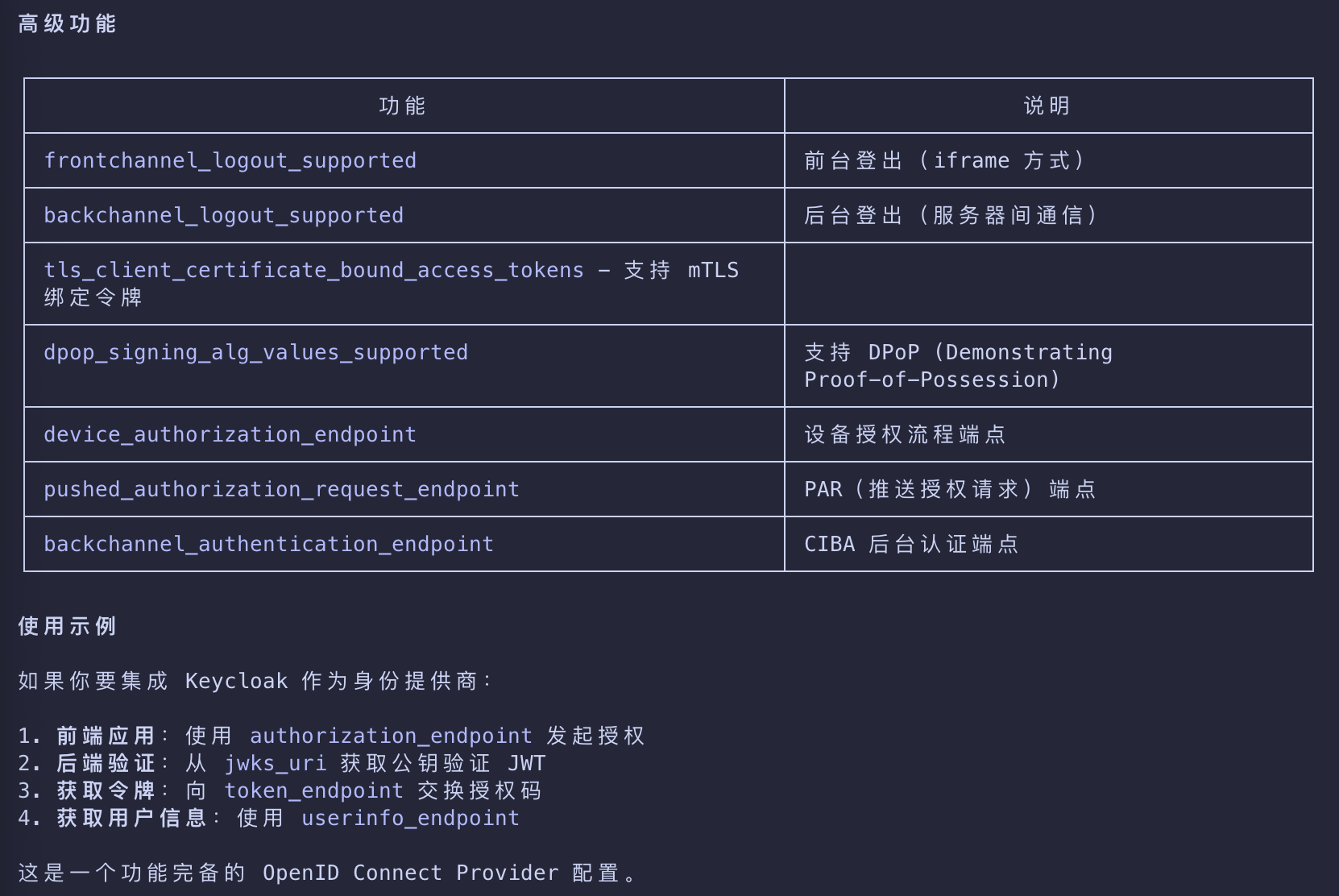Click the 功能 table column header
The image size is (1339, 896).
tap(403, 106)
